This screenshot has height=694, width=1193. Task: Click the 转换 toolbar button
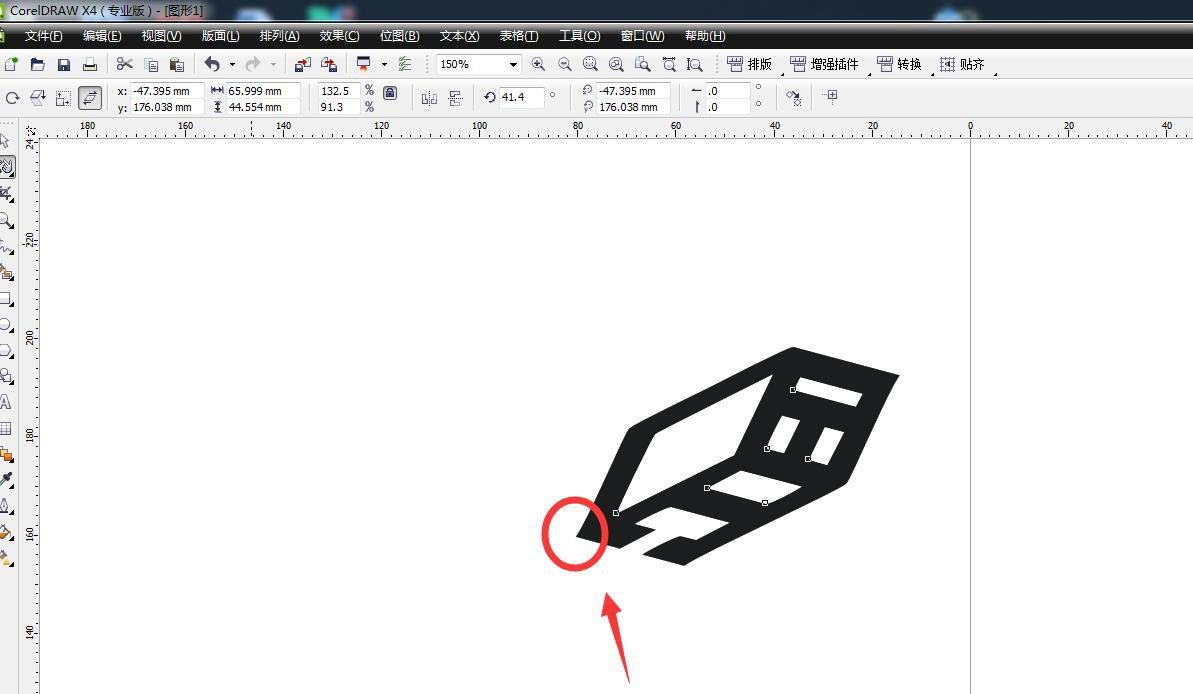pos(899,65)
